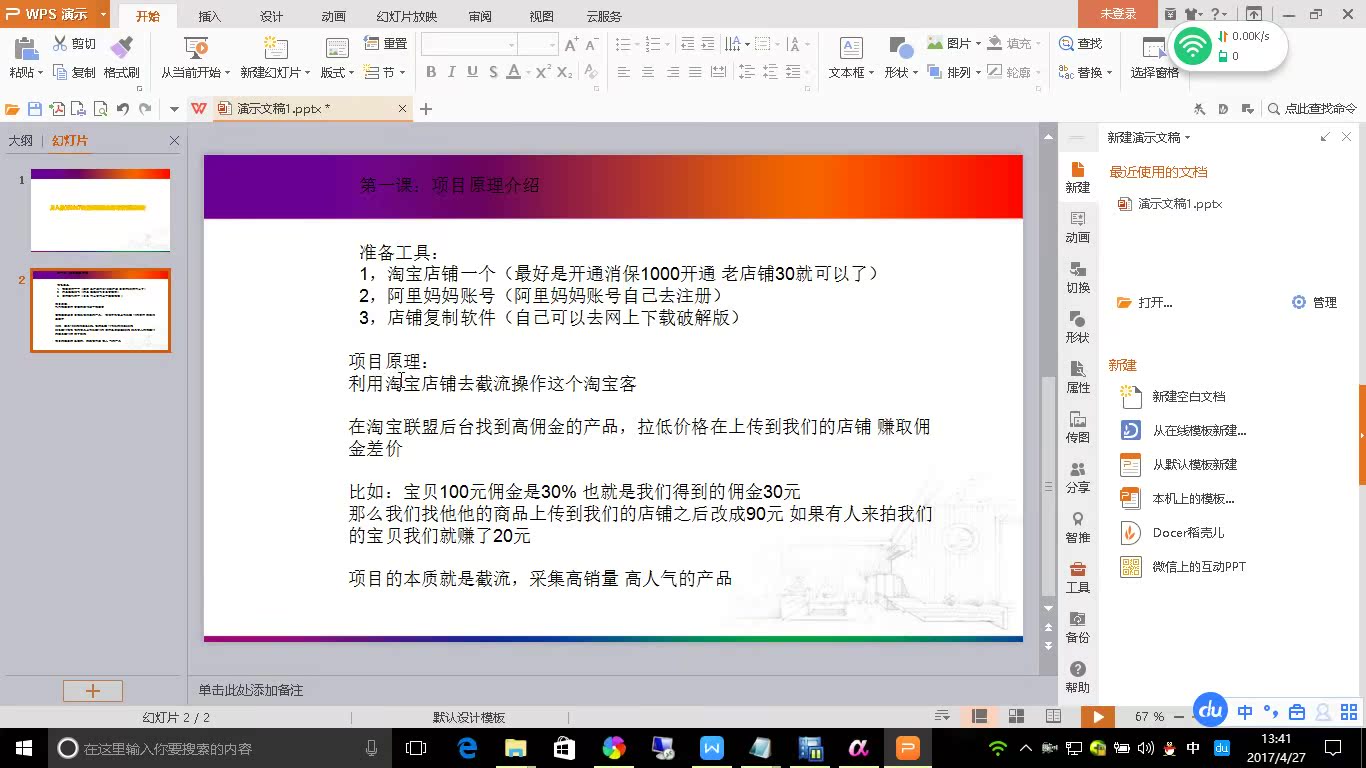Viewport: 1366px width, 768px height.
Task: Toggle superscript x² formatting
Action: (x=543, y=72)
